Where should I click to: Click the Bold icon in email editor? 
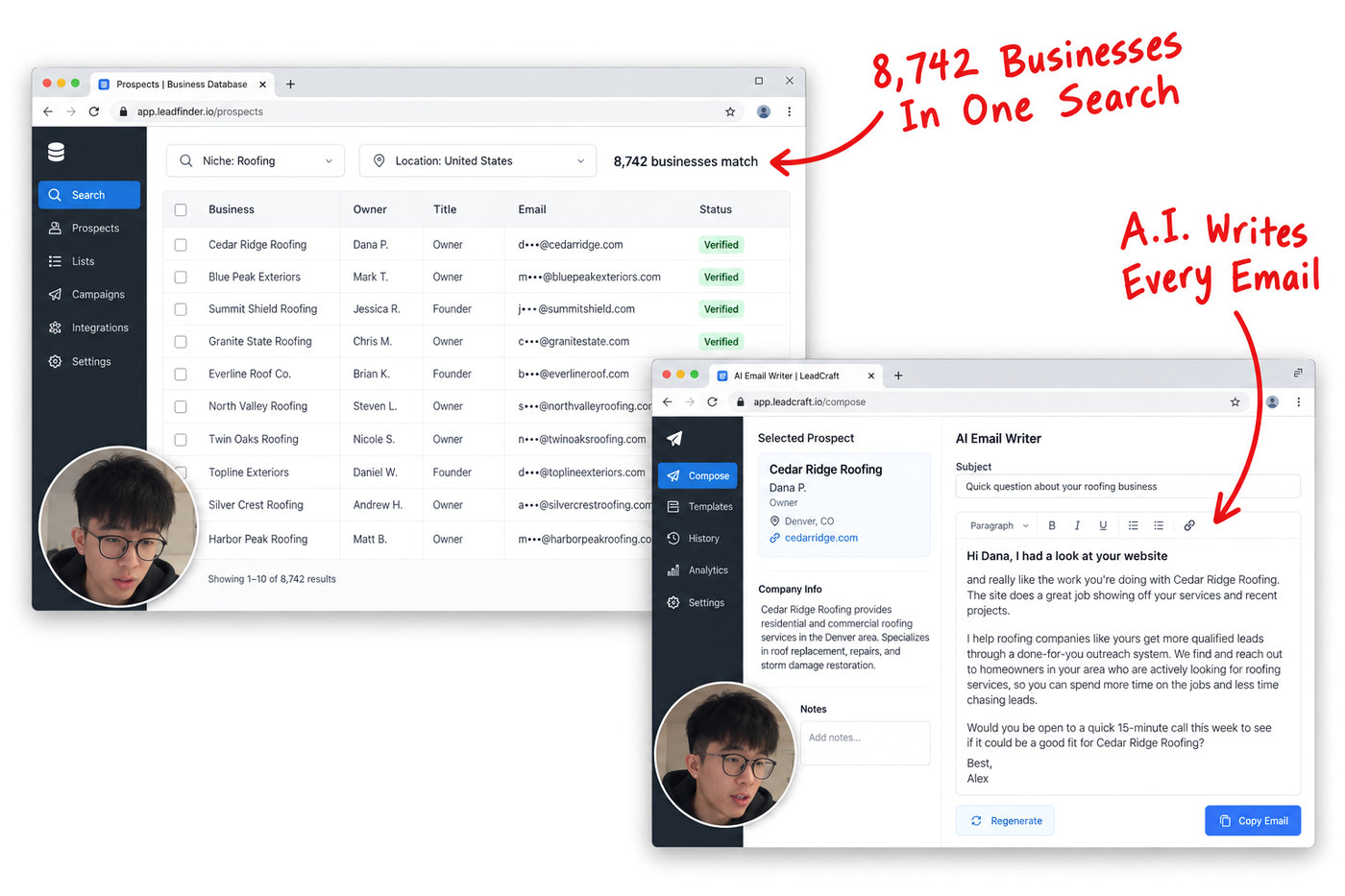coord(1052,525)
